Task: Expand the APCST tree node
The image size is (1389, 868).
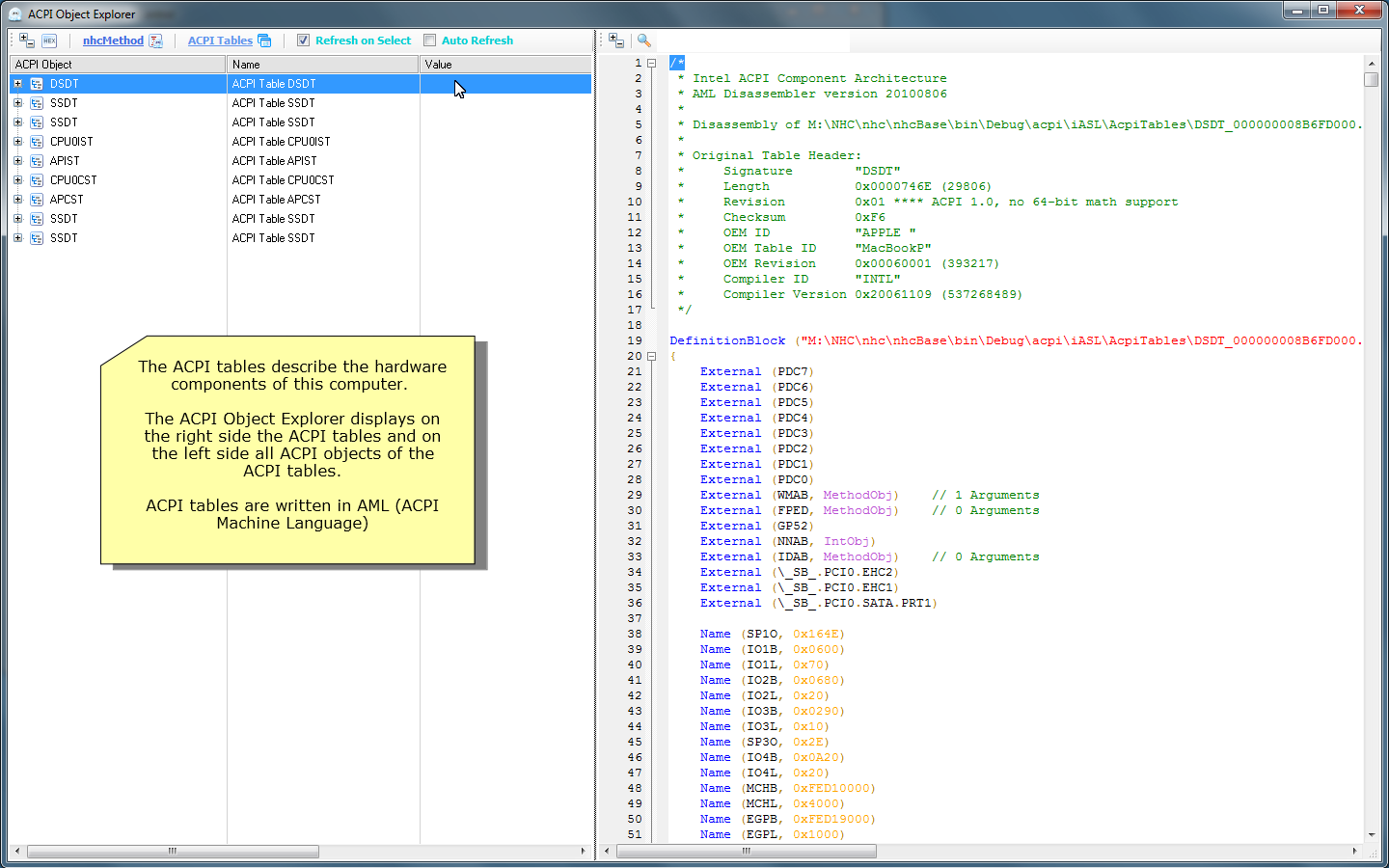Action: click(x=17, y=200)
